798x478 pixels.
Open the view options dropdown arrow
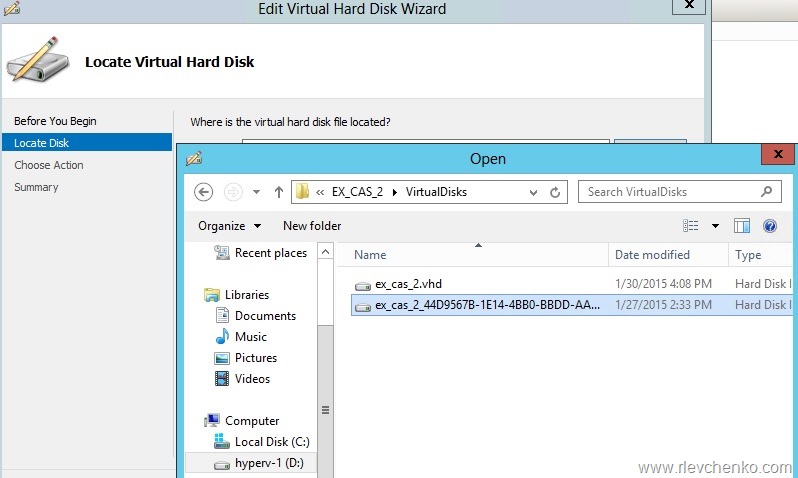[x=715, y=226]
